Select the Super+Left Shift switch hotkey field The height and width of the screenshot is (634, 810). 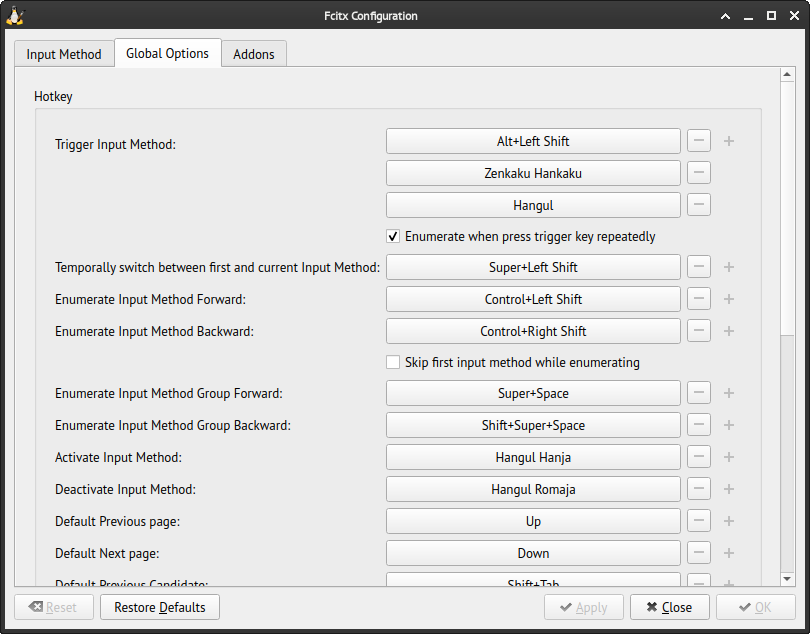coord(533,267)
